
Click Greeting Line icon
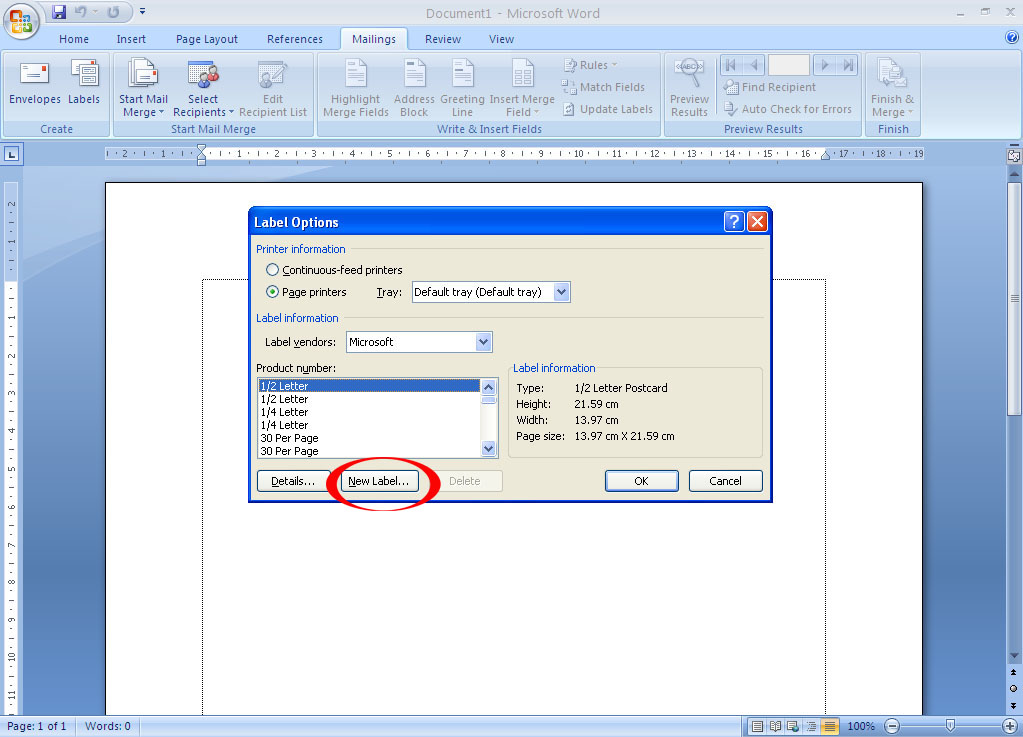462,89
